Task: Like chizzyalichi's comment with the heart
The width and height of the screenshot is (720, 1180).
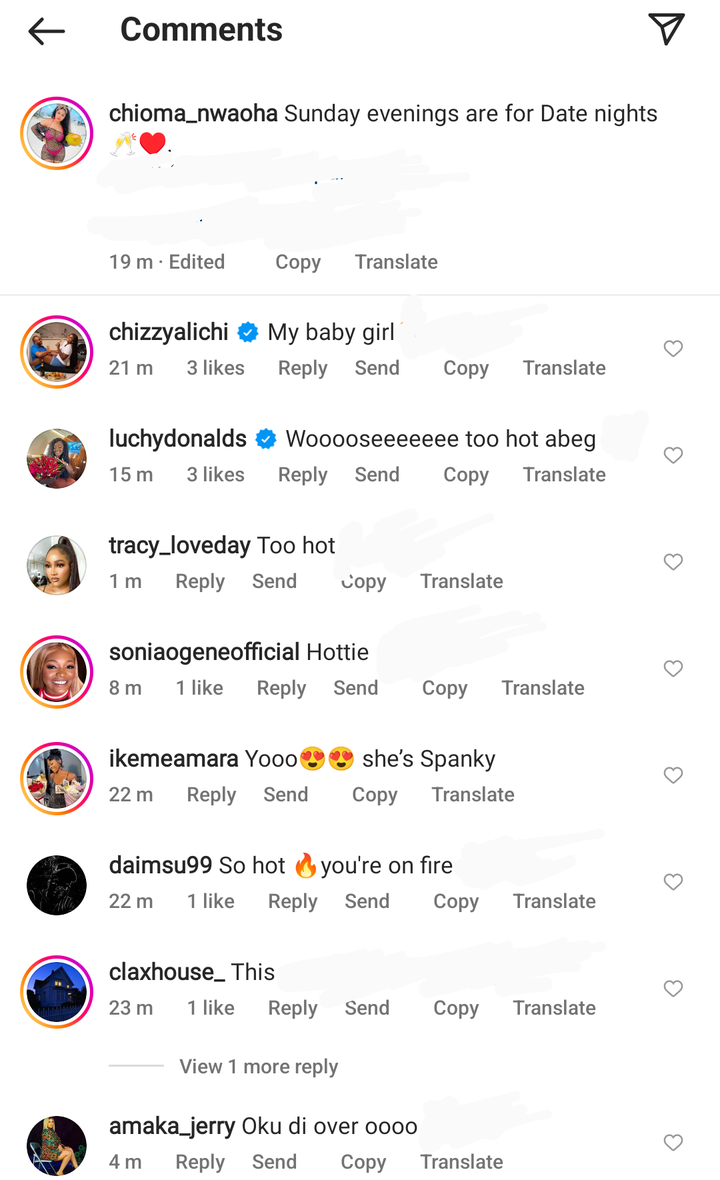Action: click(x=673, y=348)
